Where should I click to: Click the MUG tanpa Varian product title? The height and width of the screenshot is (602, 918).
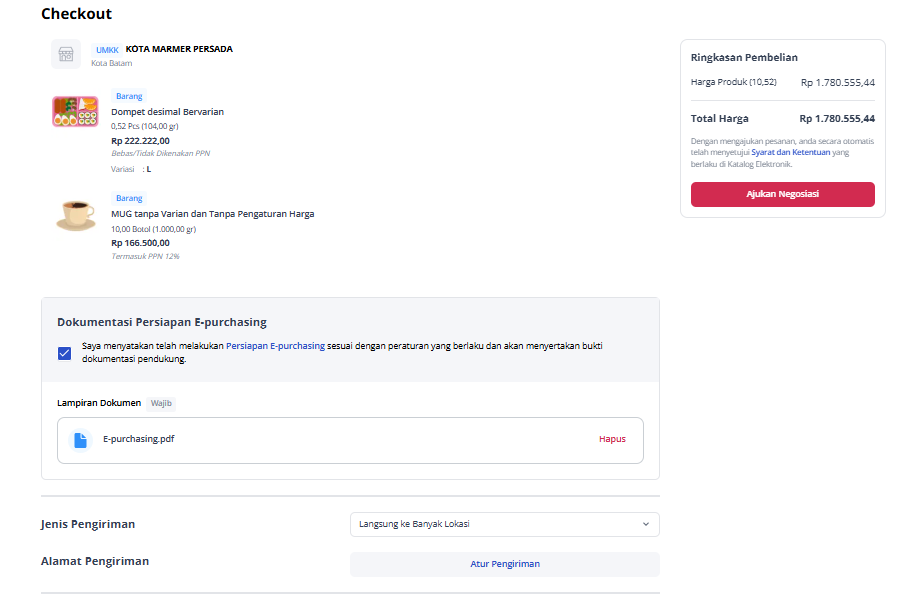pyautogui.click(x=213, y=214)
